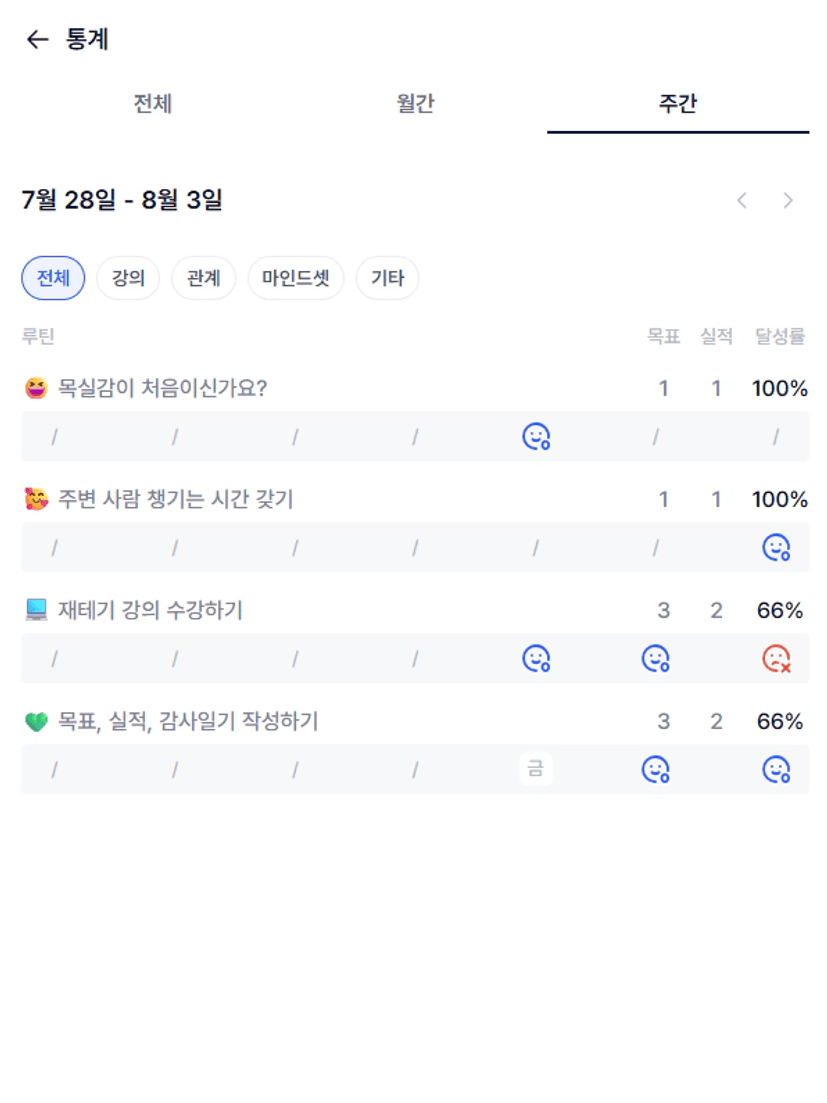Select the 기타 filter button

click(387, 278)
